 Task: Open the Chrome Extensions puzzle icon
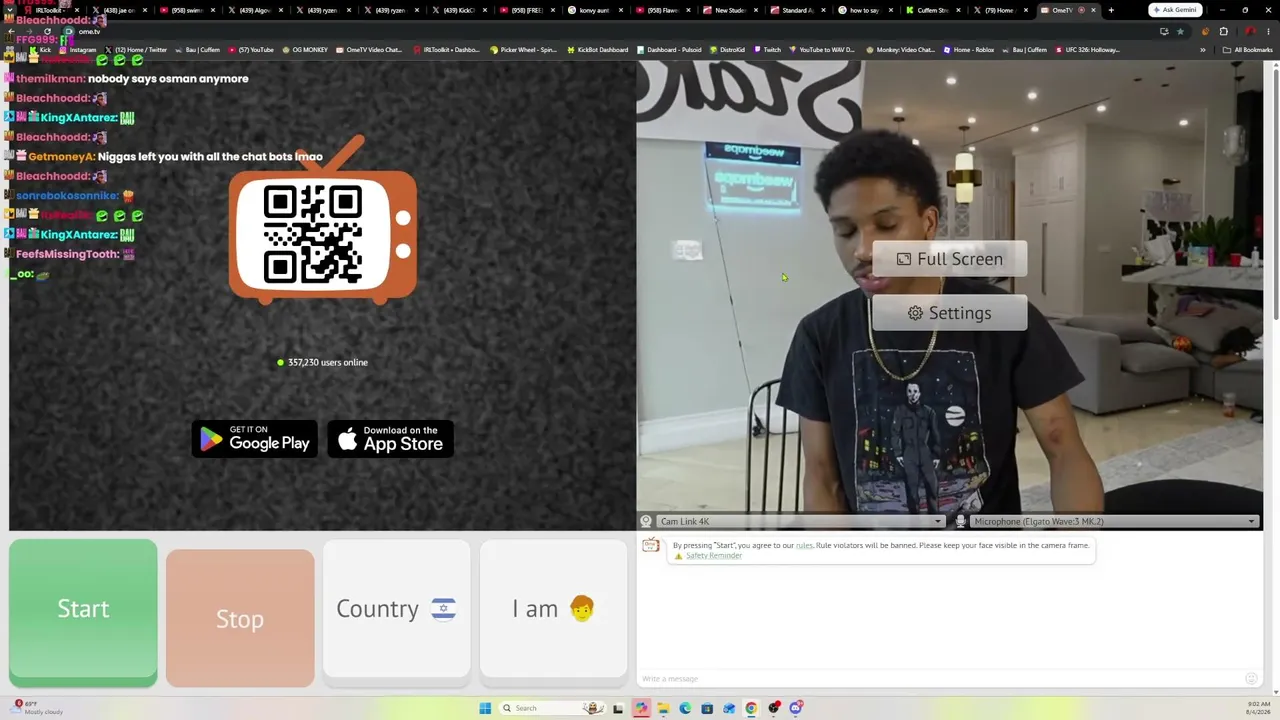(1223, 31)
